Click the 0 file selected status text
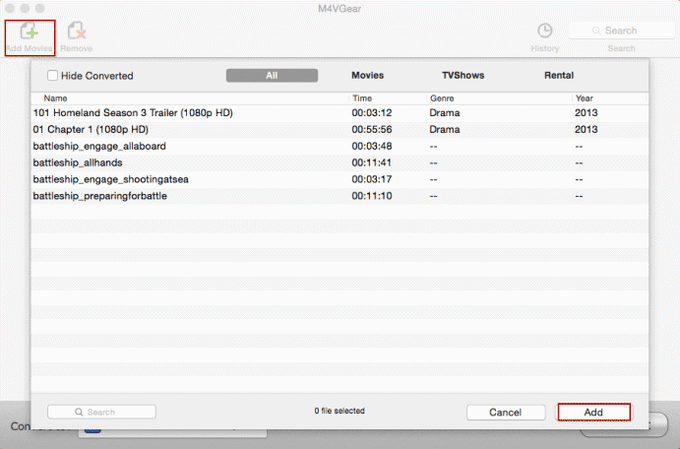The image size is (680, 449). pyautogui.click(x=340, y=411)
